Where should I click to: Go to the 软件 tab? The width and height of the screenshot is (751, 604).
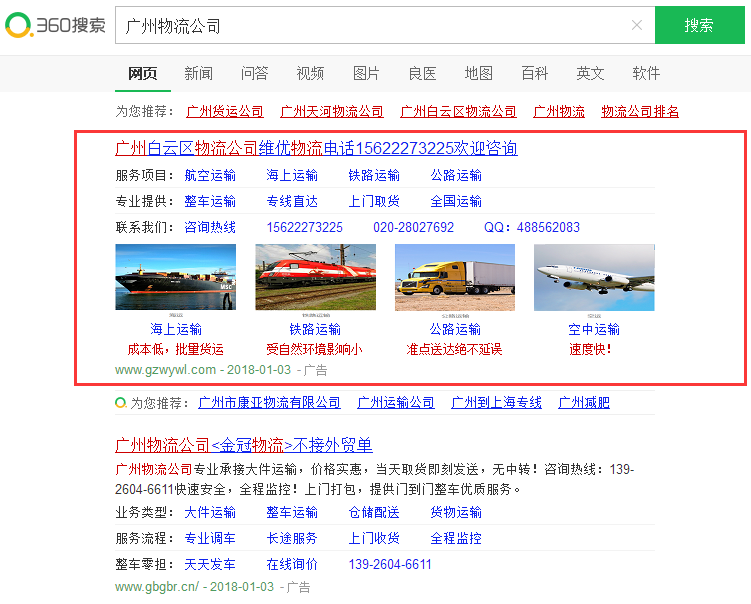coord(646,73)
